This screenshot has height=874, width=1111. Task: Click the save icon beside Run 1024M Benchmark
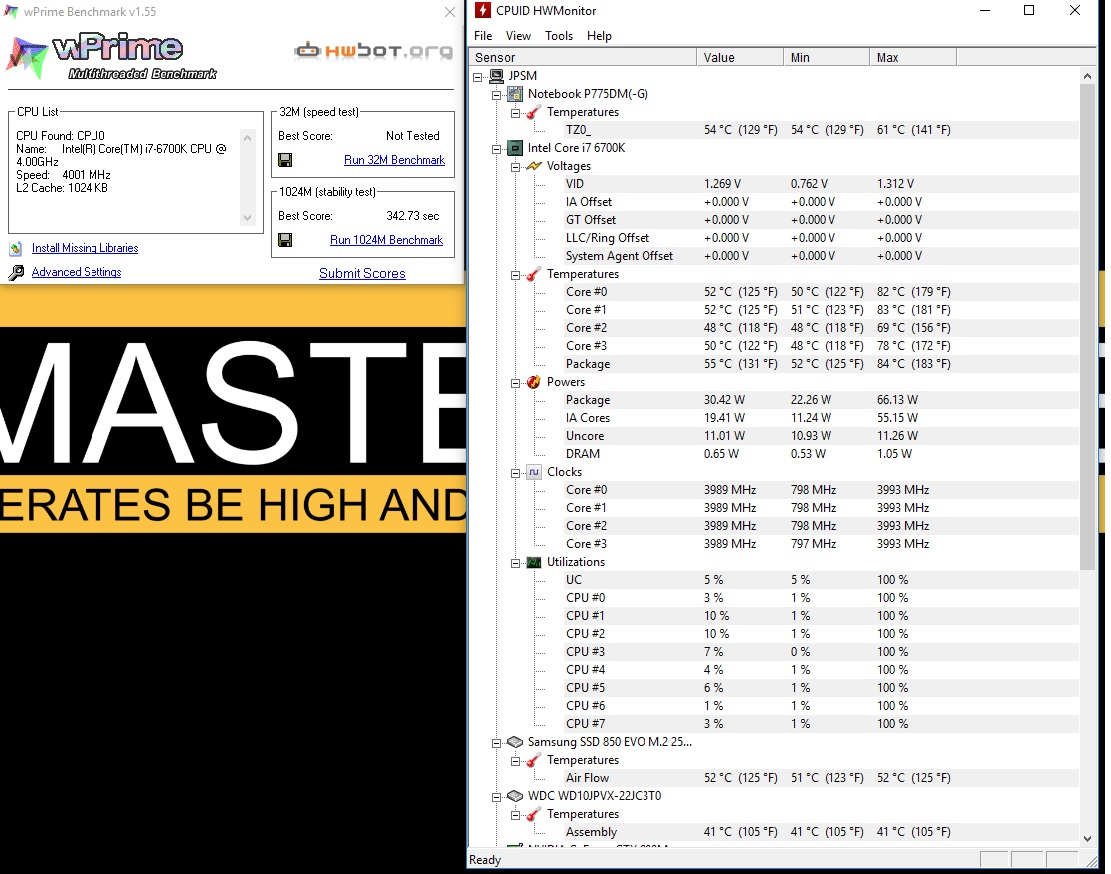click(x=285, y=240)
